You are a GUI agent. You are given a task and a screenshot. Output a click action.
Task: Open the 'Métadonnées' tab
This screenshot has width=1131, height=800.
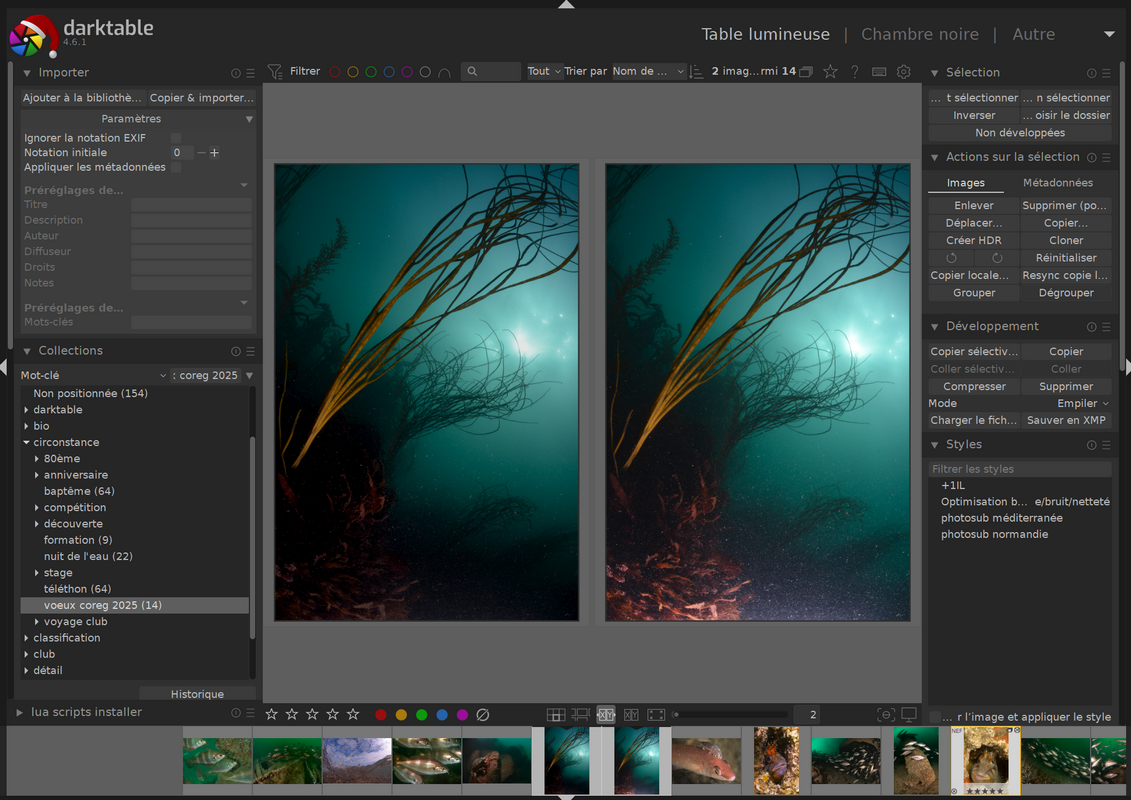(x=1057, y=183)
